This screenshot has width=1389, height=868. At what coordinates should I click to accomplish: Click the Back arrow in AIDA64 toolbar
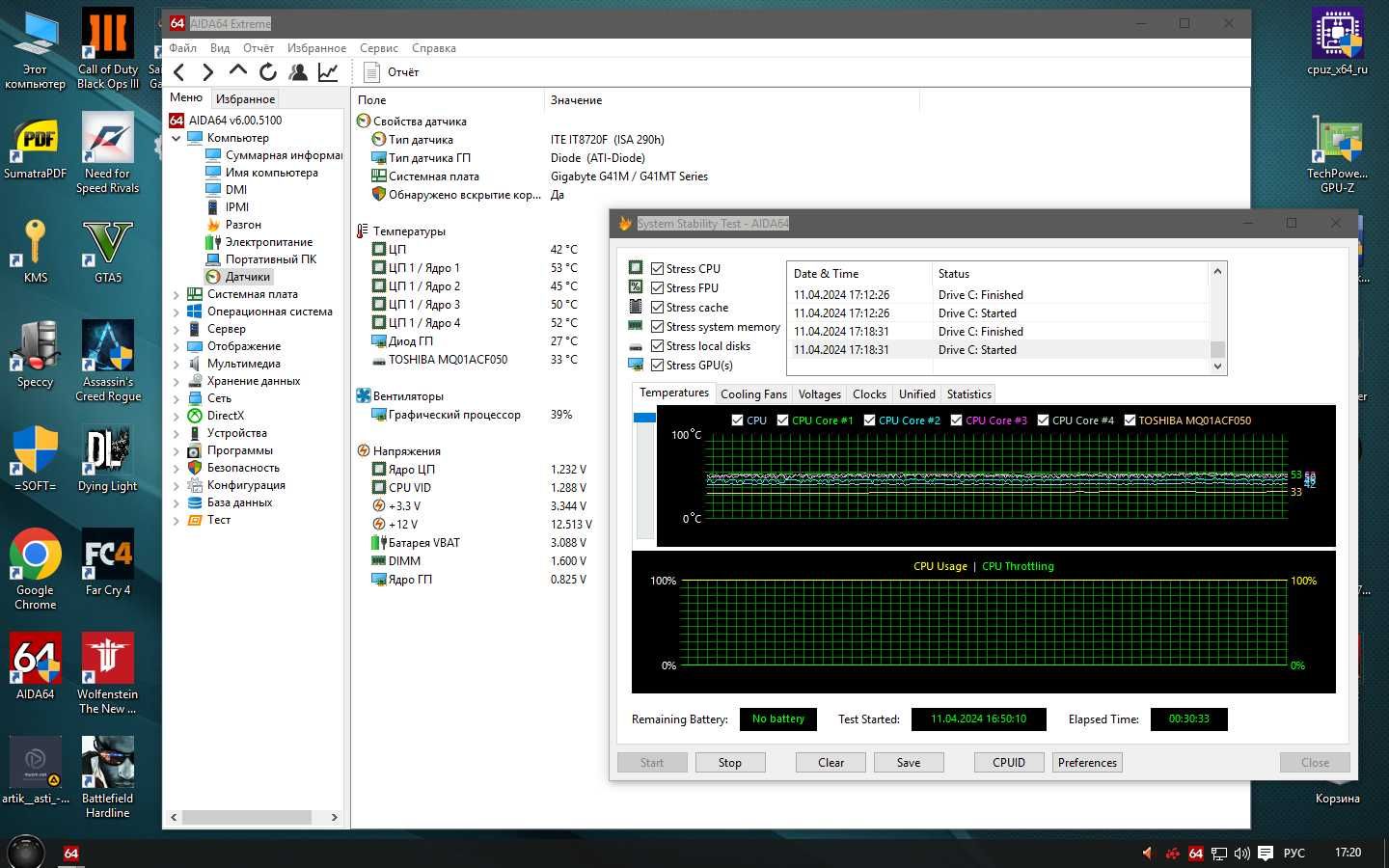pyautogui.click(x=179, y=72)
